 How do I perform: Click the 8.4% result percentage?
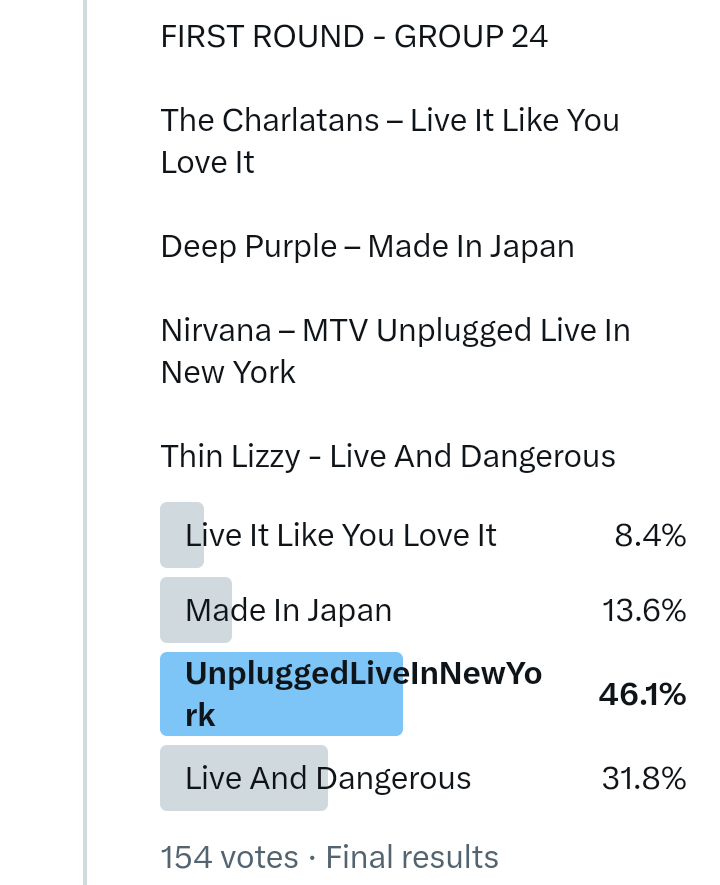[650, 536]
